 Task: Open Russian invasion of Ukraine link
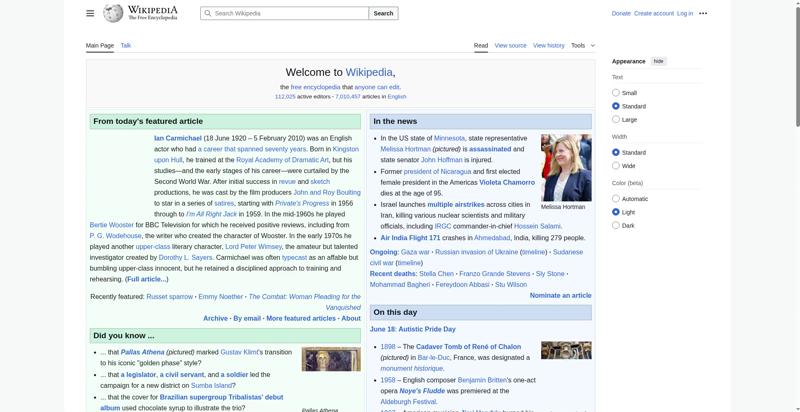pyautogui.click(x=476, y=252)
